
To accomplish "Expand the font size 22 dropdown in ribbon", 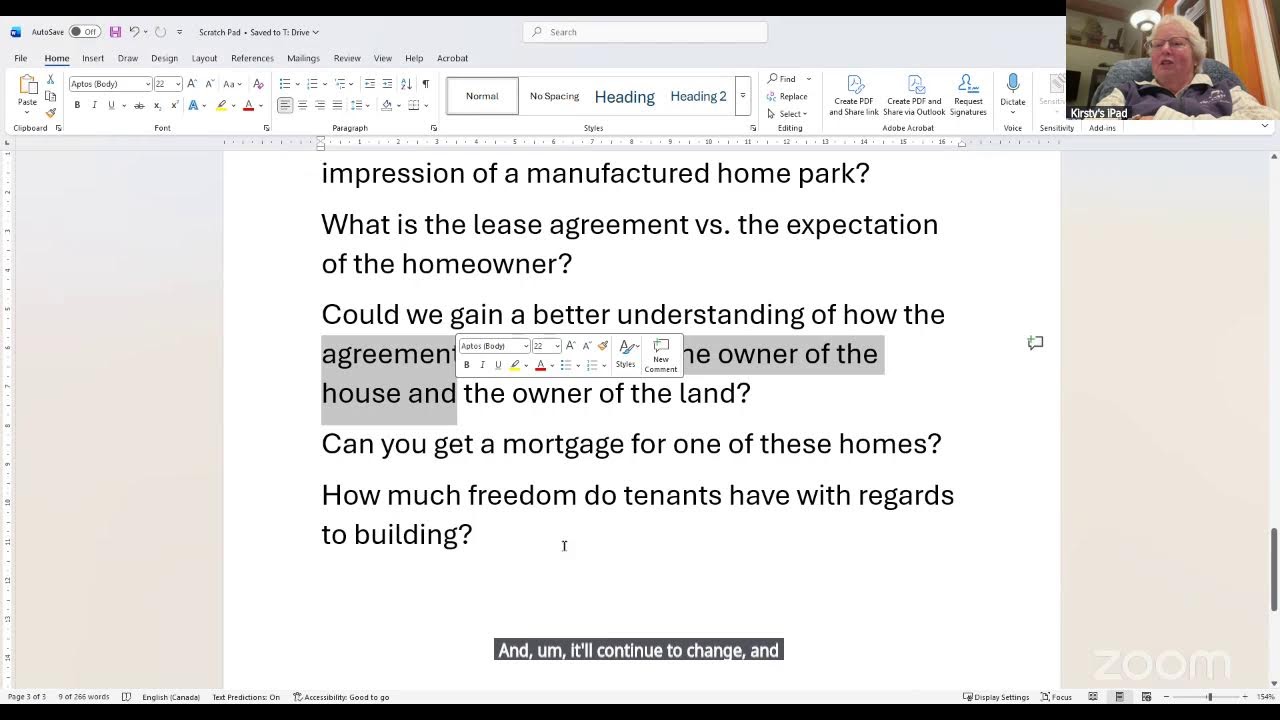I will [178, 84].
